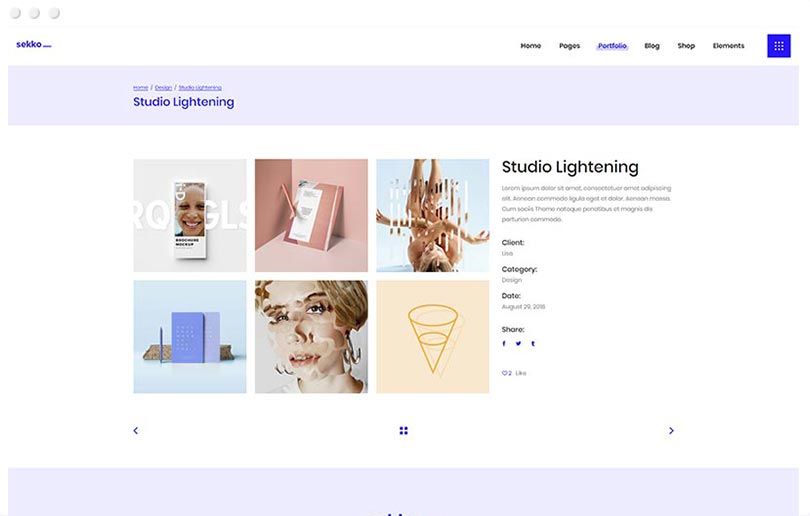
Task: Open the Home menu
Action: [x=530, y=46]
